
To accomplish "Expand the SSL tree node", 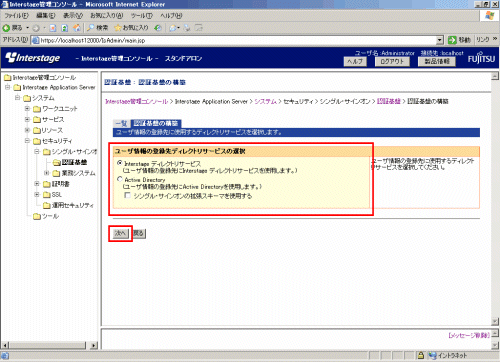I will 37,194.
